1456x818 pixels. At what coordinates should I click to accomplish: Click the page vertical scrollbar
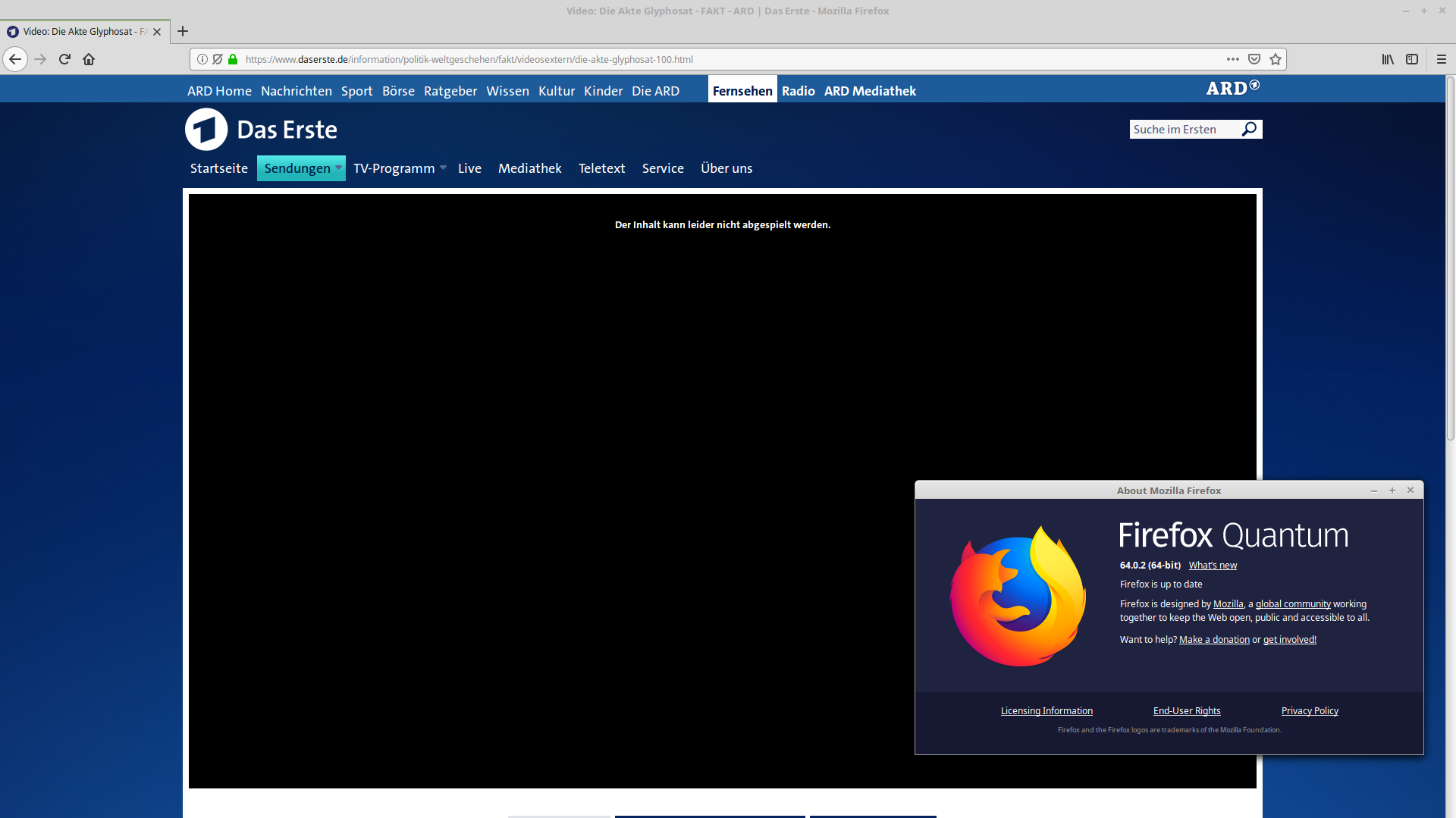(x=1450, y=258)
